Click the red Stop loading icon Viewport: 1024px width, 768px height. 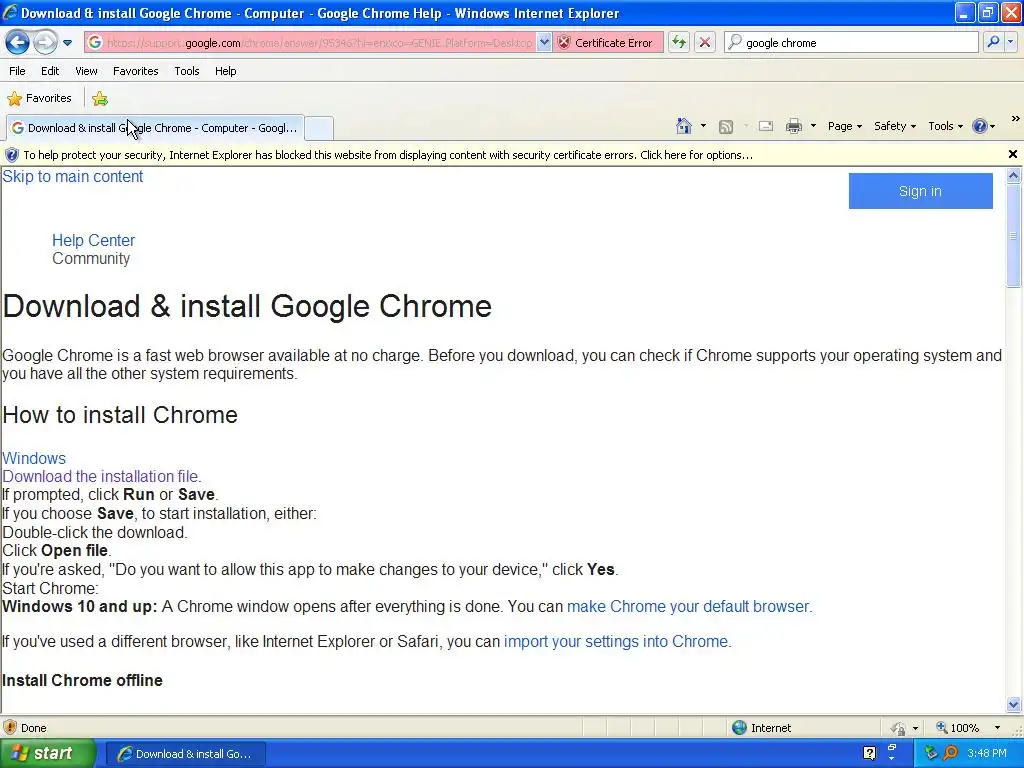705,43
